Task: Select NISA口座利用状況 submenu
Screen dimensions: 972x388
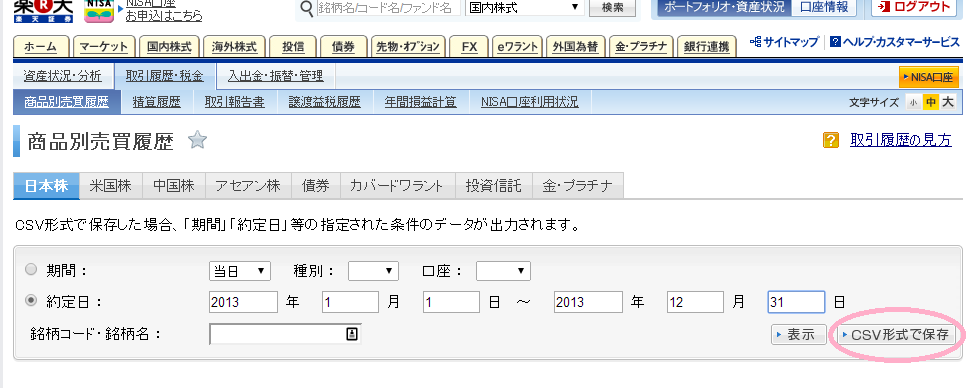Action: tap(529, 102)
